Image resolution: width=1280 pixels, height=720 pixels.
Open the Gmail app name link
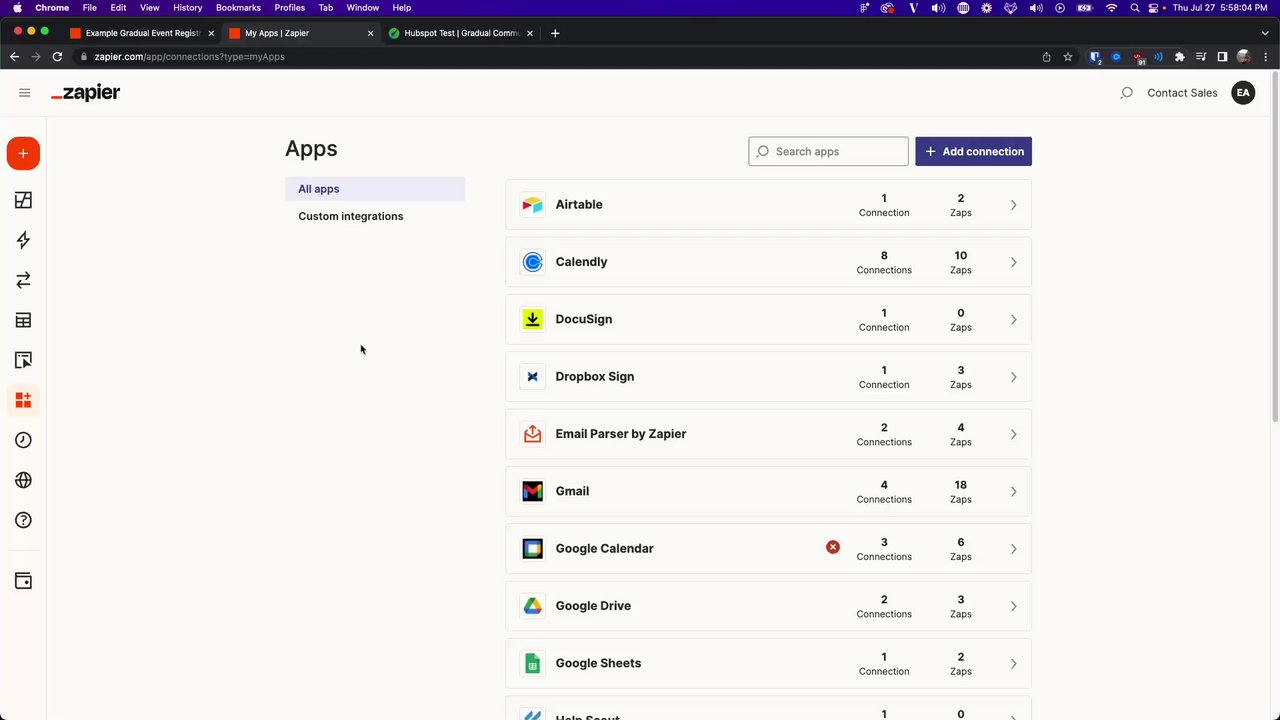572,491
